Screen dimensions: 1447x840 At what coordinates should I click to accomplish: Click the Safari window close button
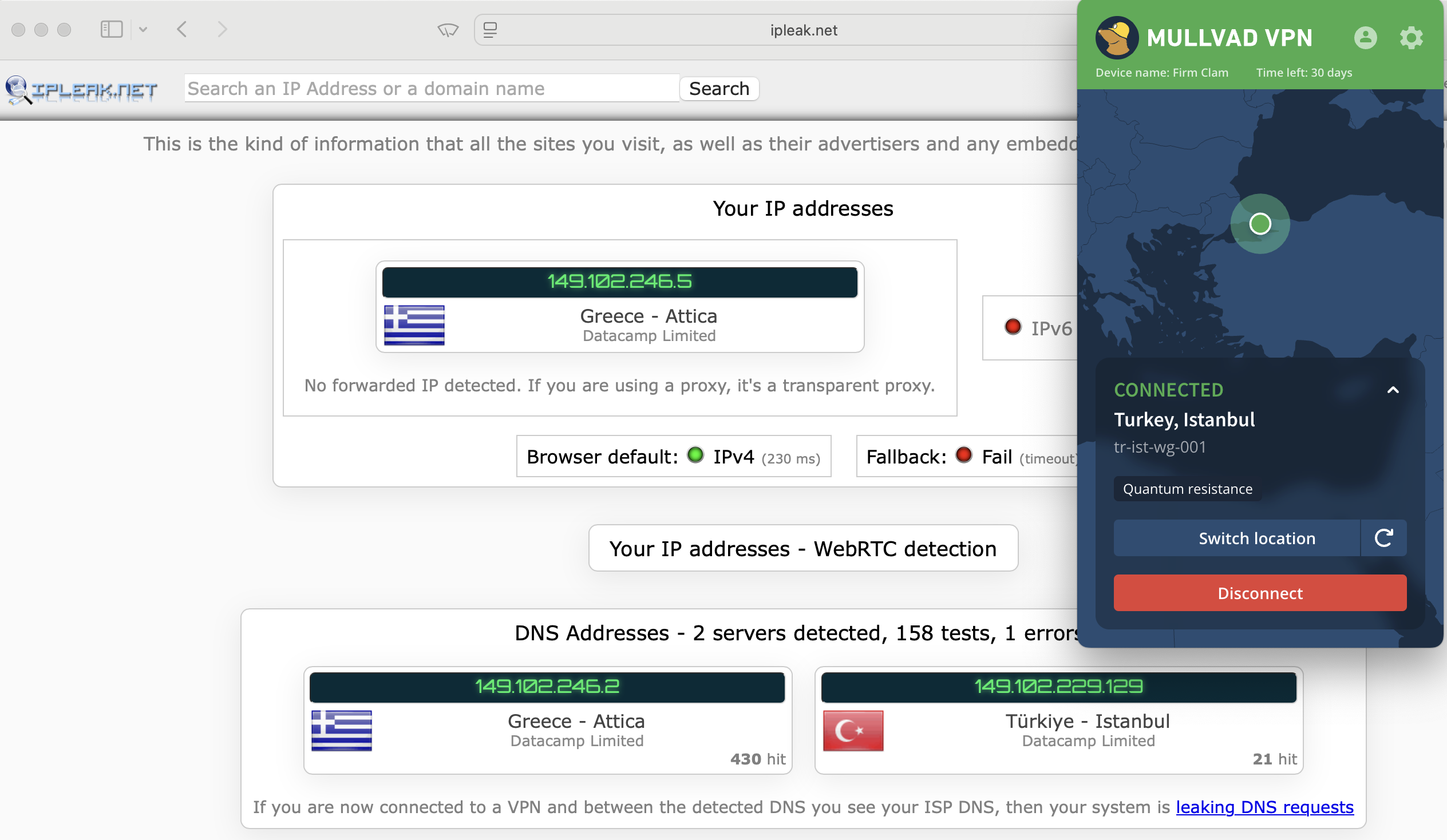[18, 30]
